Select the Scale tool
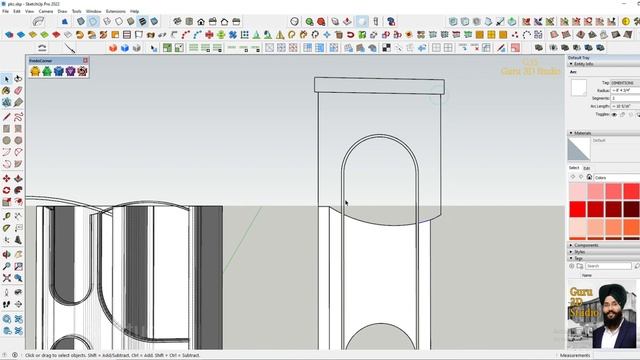Screen dimensions: 640x360 point(7,202)
